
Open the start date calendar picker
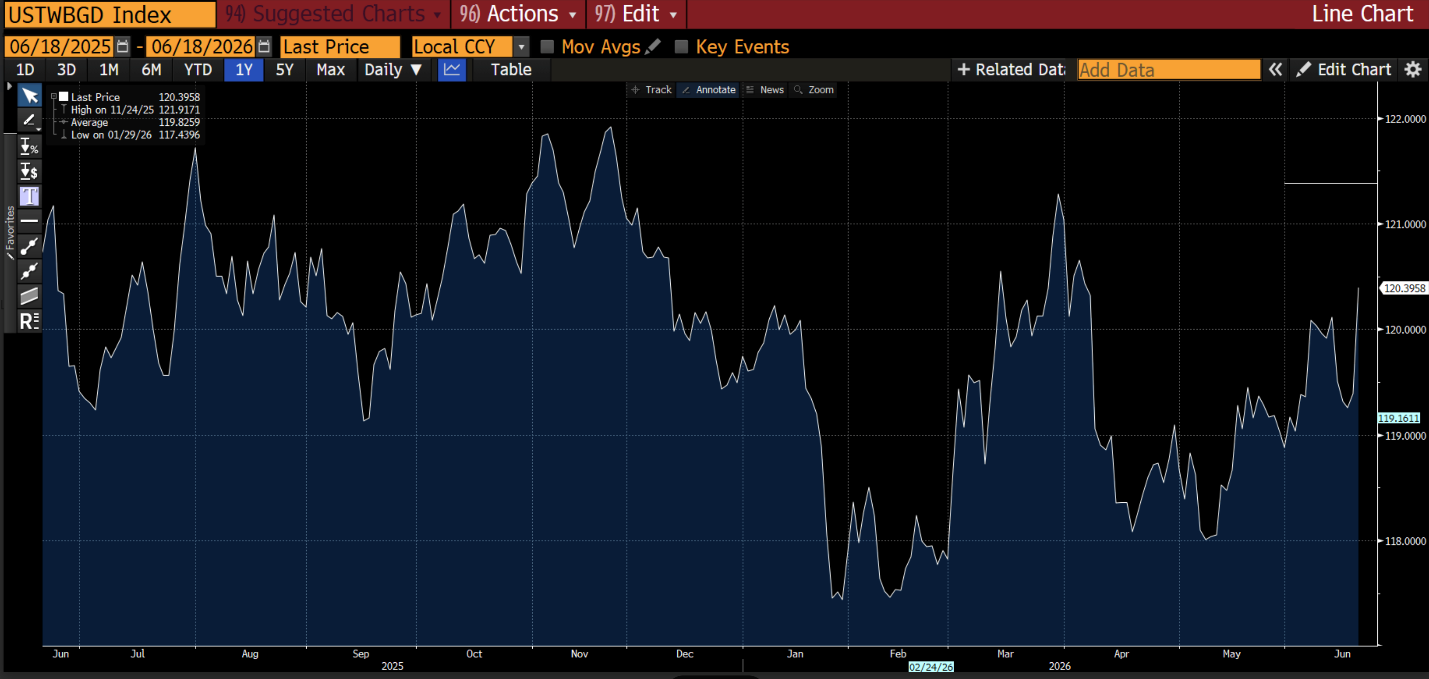tap(123, 47)
